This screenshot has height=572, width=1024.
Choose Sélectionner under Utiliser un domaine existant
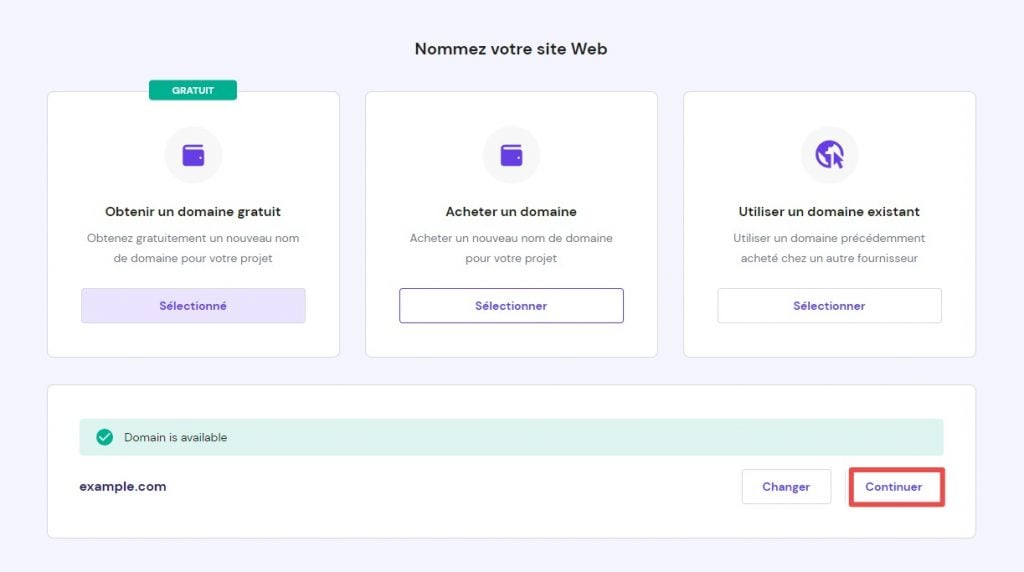click(829, 306)
